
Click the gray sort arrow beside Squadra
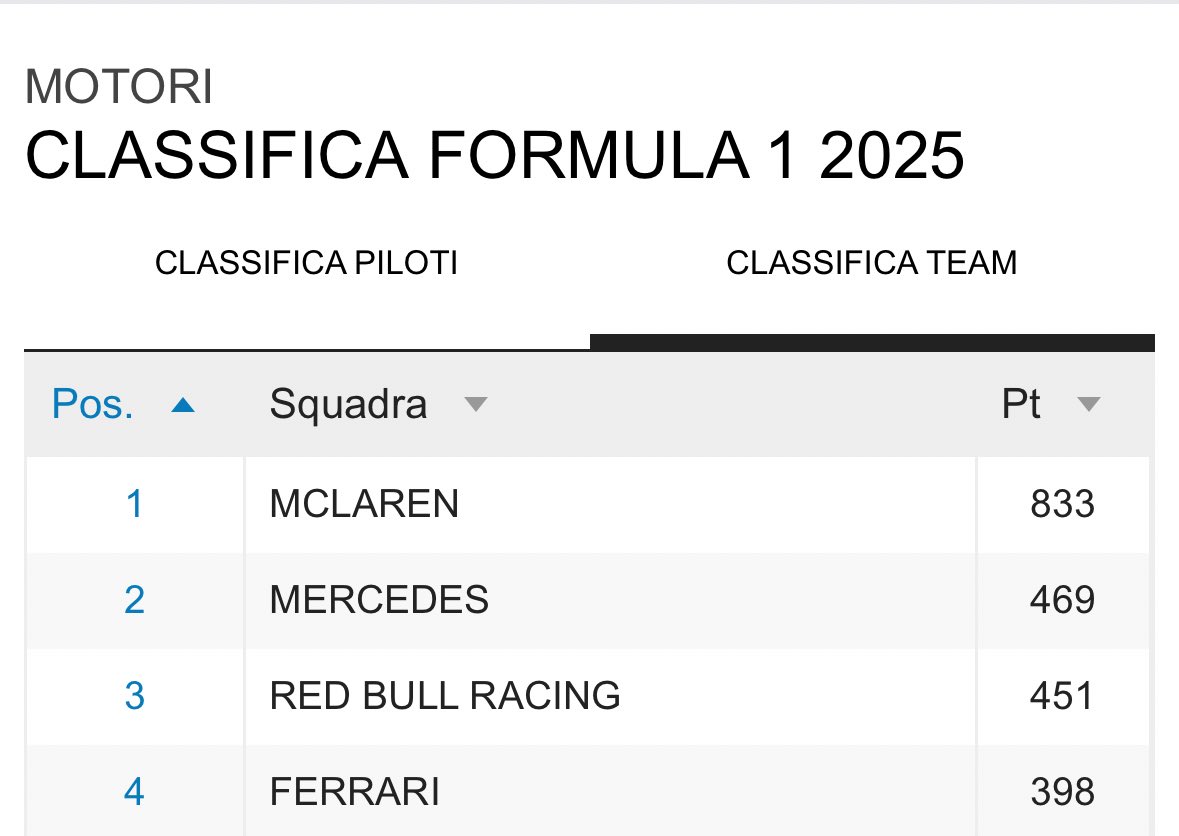(x=476, y=404)
